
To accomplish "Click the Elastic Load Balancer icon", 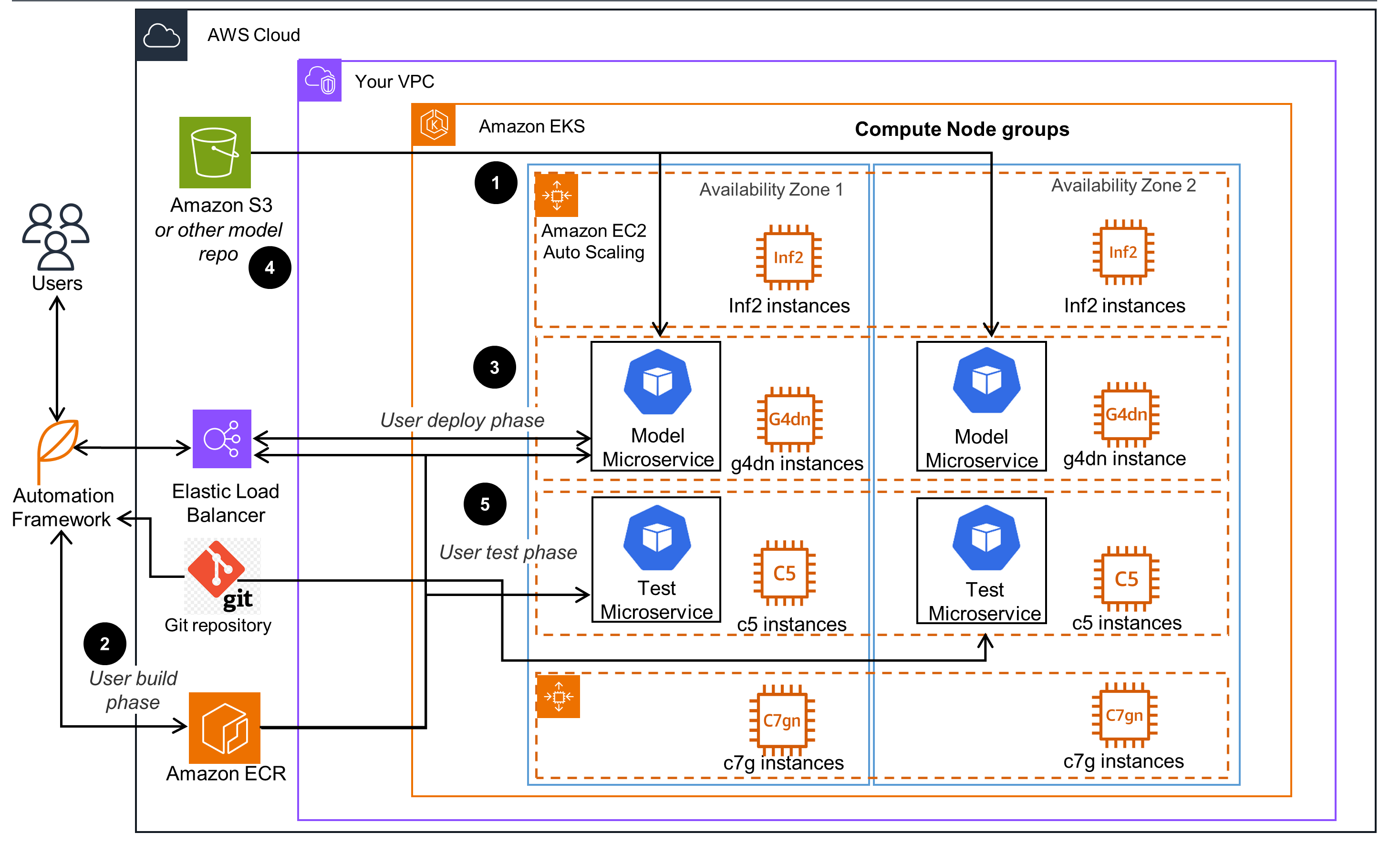I will 222,439.
